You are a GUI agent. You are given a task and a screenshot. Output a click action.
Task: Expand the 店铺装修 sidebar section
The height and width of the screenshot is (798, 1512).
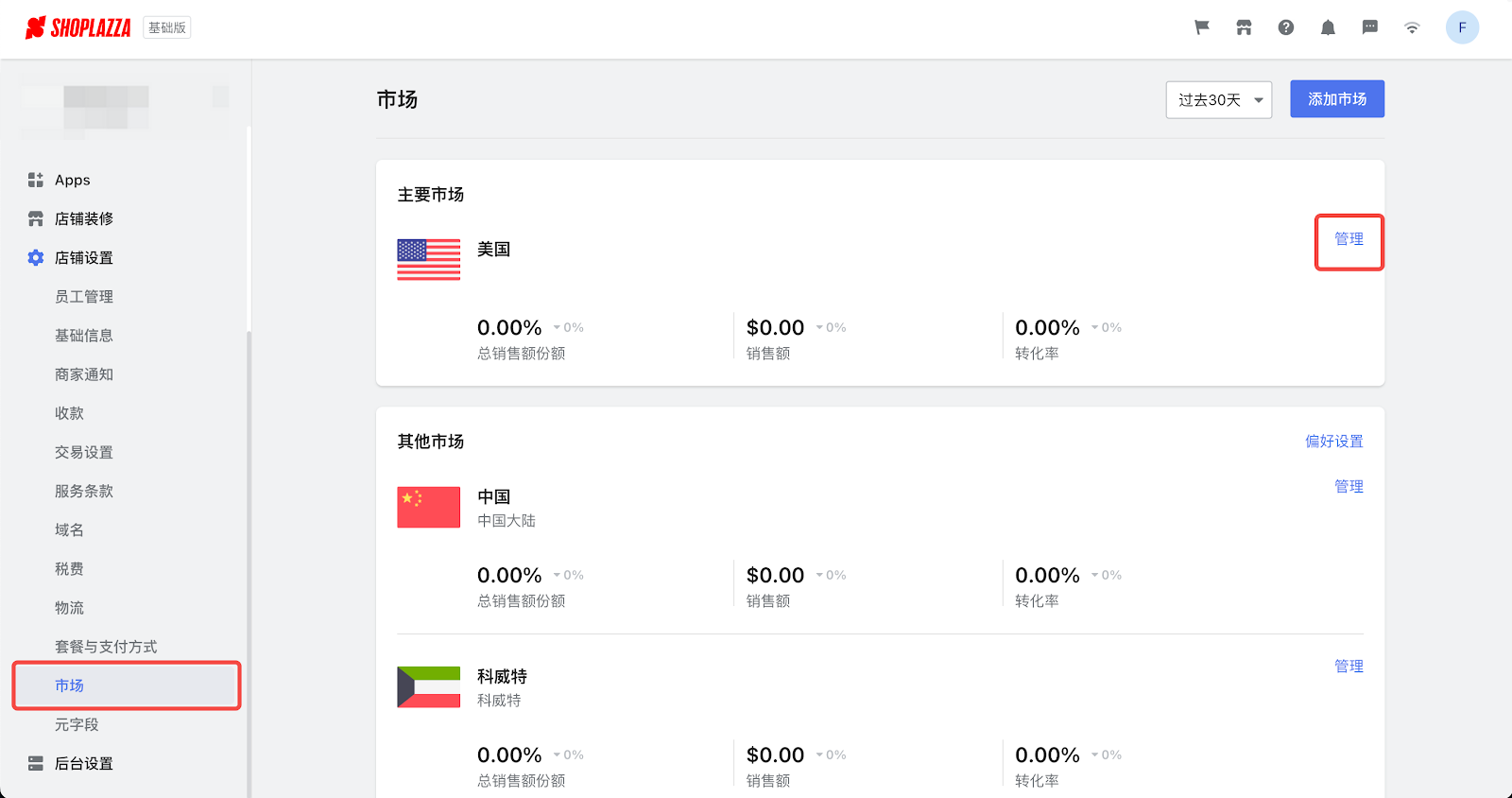(83, 218)
